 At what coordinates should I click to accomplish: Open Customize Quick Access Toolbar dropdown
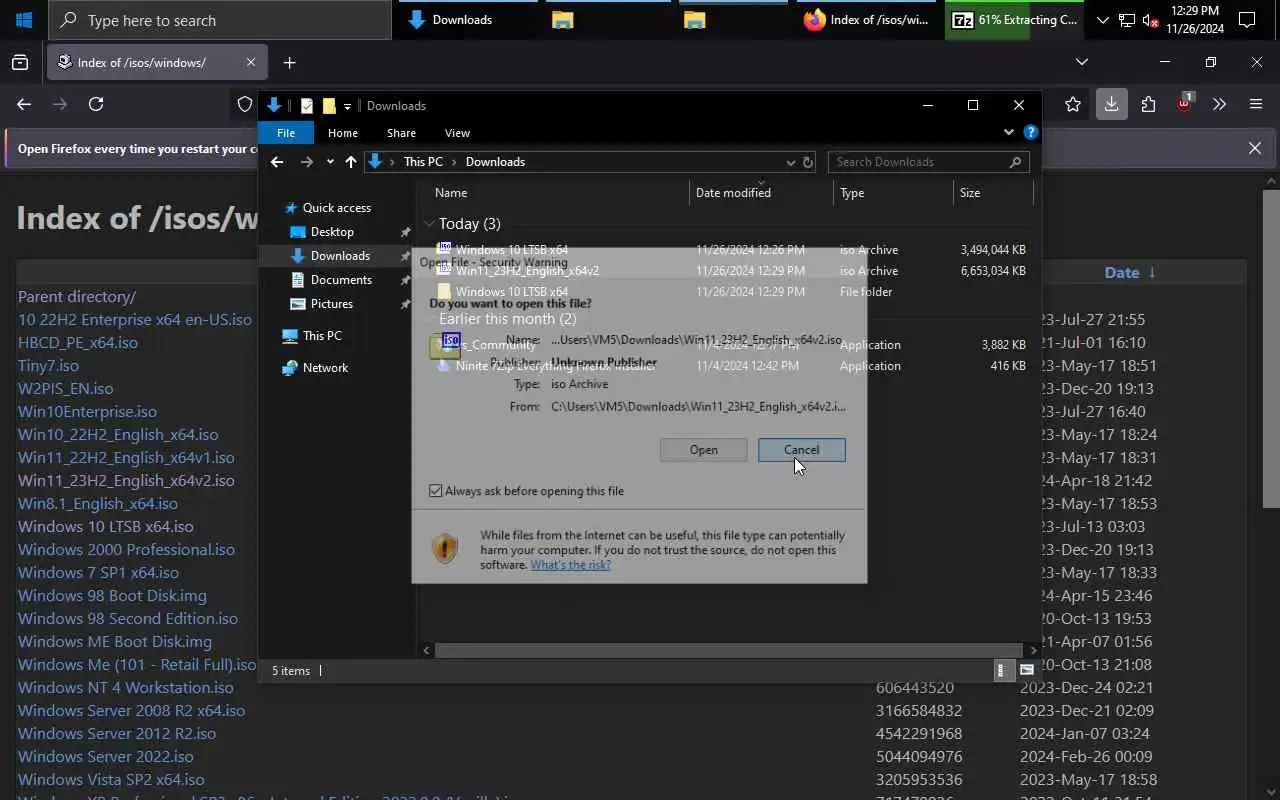click(347, 106)
